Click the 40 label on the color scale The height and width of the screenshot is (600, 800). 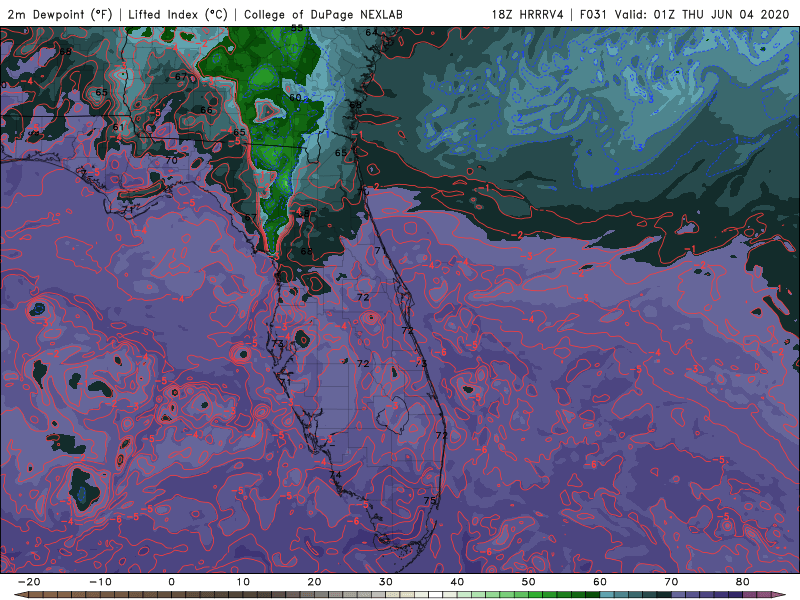coord(457,582)
